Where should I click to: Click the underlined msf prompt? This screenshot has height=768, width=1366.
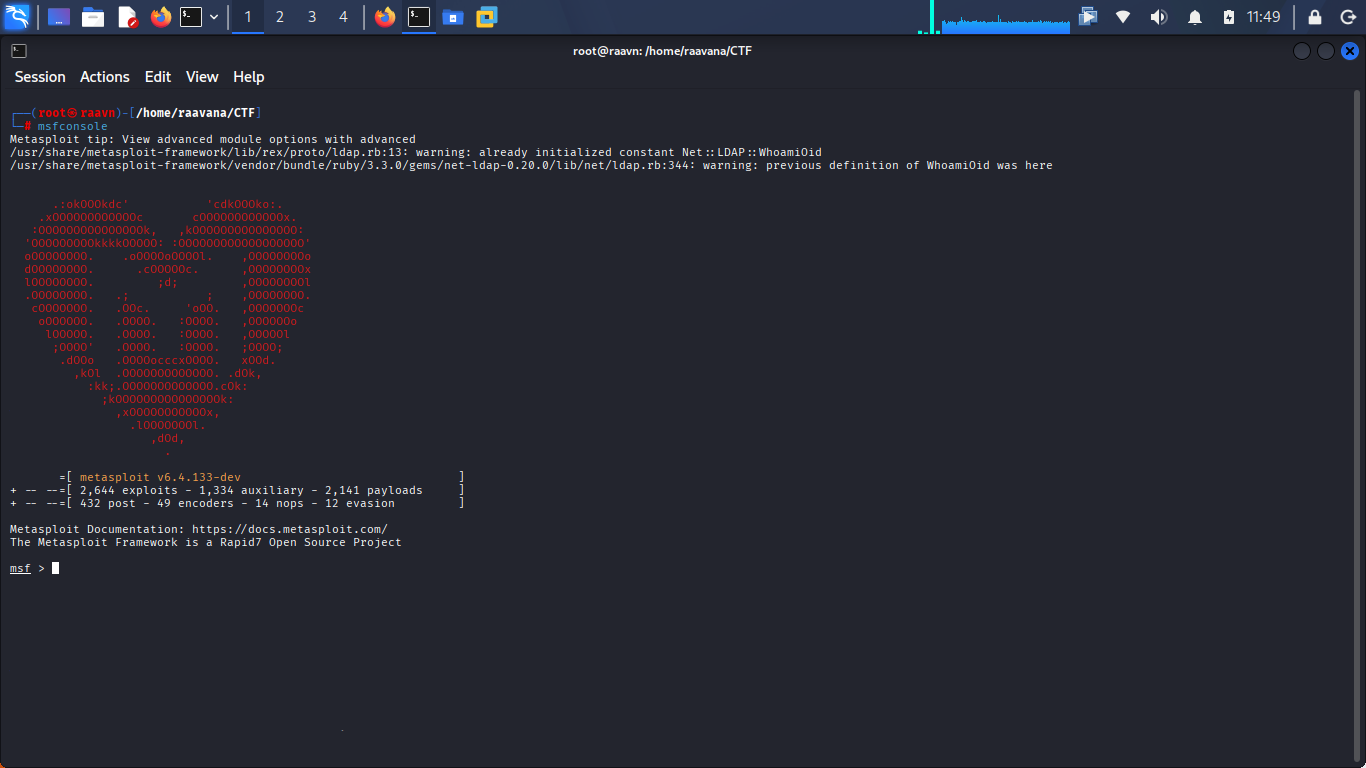[x=20, y=568]
